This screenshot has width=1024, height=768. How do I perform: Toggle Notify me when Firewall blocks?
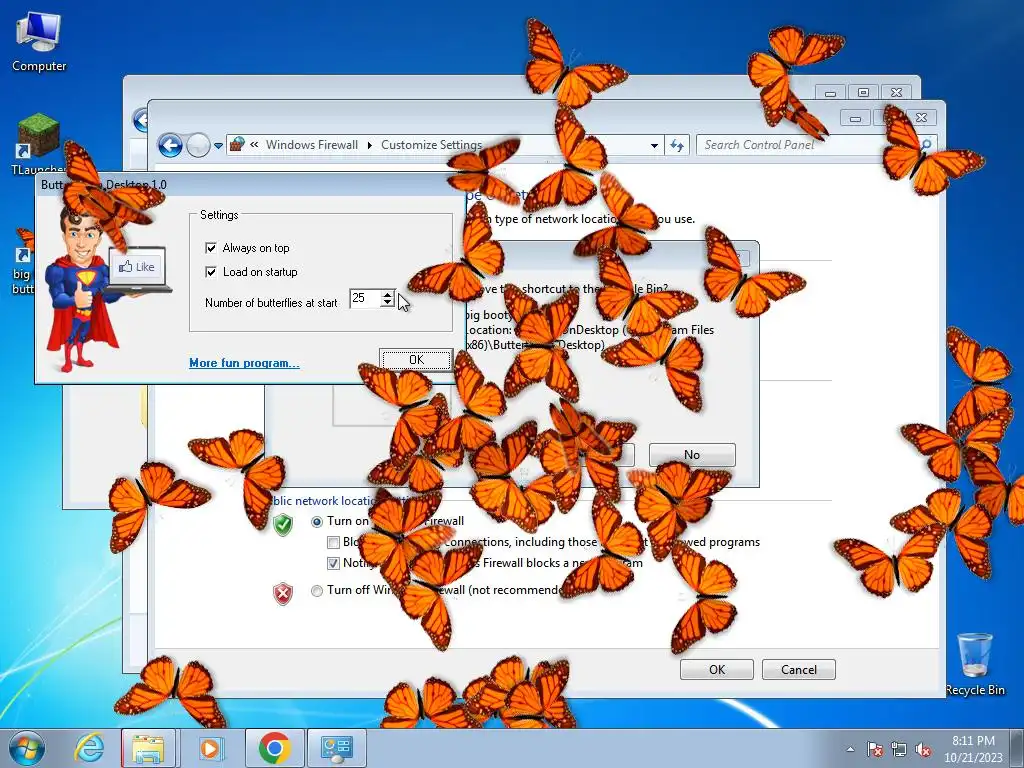(x=333, y=564)
